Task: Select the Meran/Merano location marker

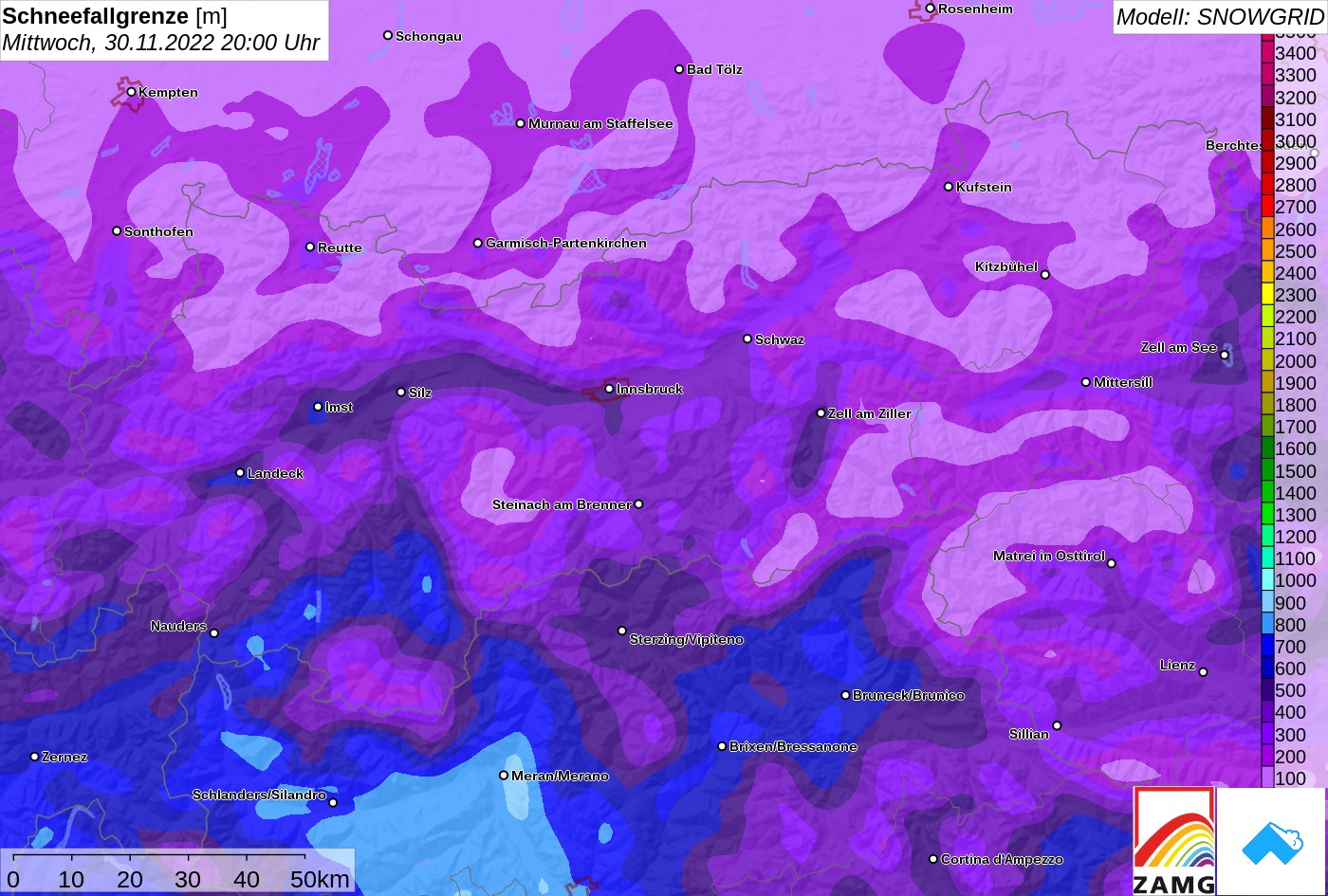Action: (504, 776)
